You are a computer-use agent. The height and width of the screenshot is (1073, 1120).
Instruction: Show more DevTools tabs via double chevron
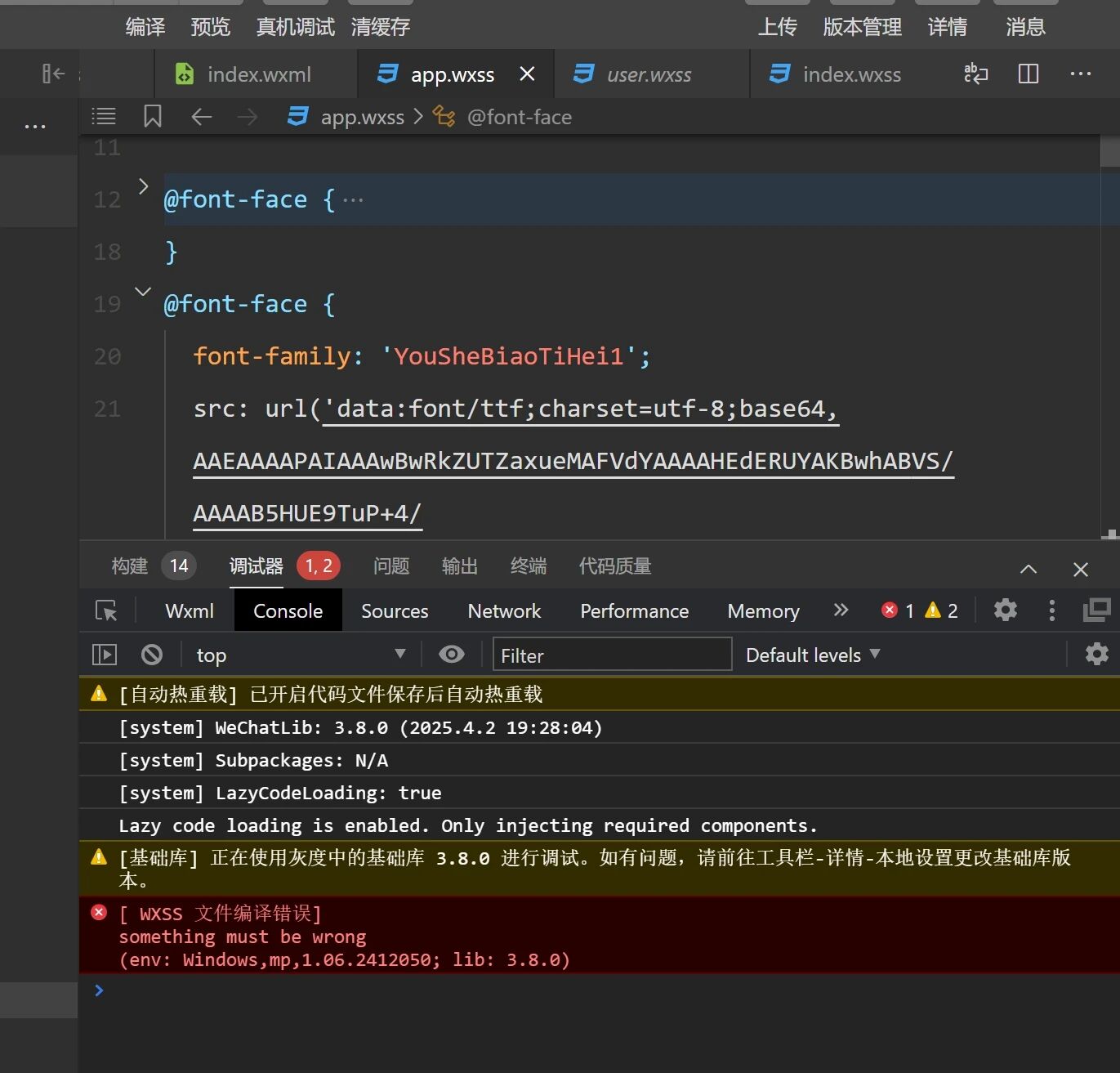click(841, 610)
